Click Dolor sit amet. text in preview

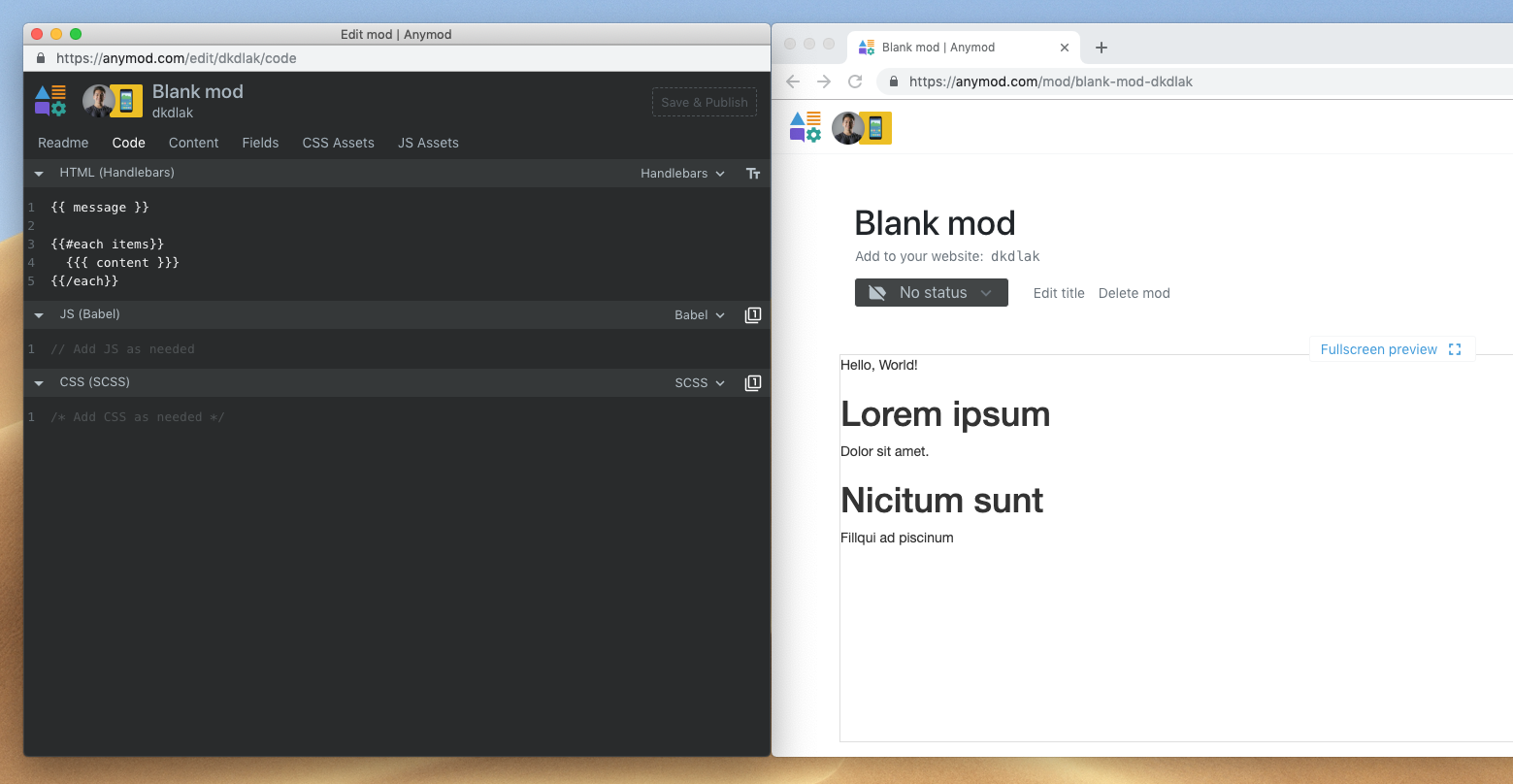[884, 451]
